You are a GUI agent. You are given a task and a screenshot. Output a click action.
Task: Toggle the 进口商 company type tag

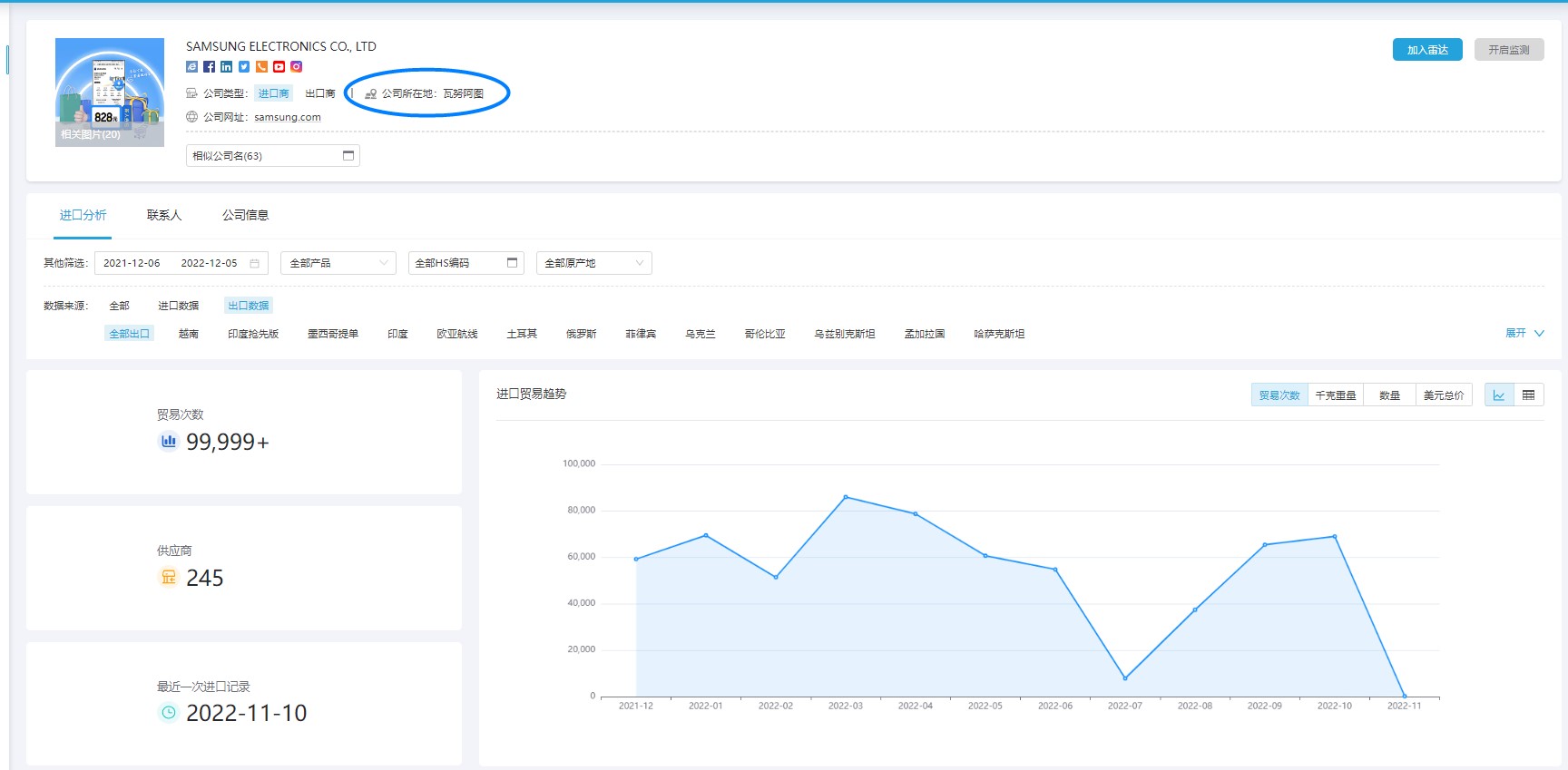point(273,93)
